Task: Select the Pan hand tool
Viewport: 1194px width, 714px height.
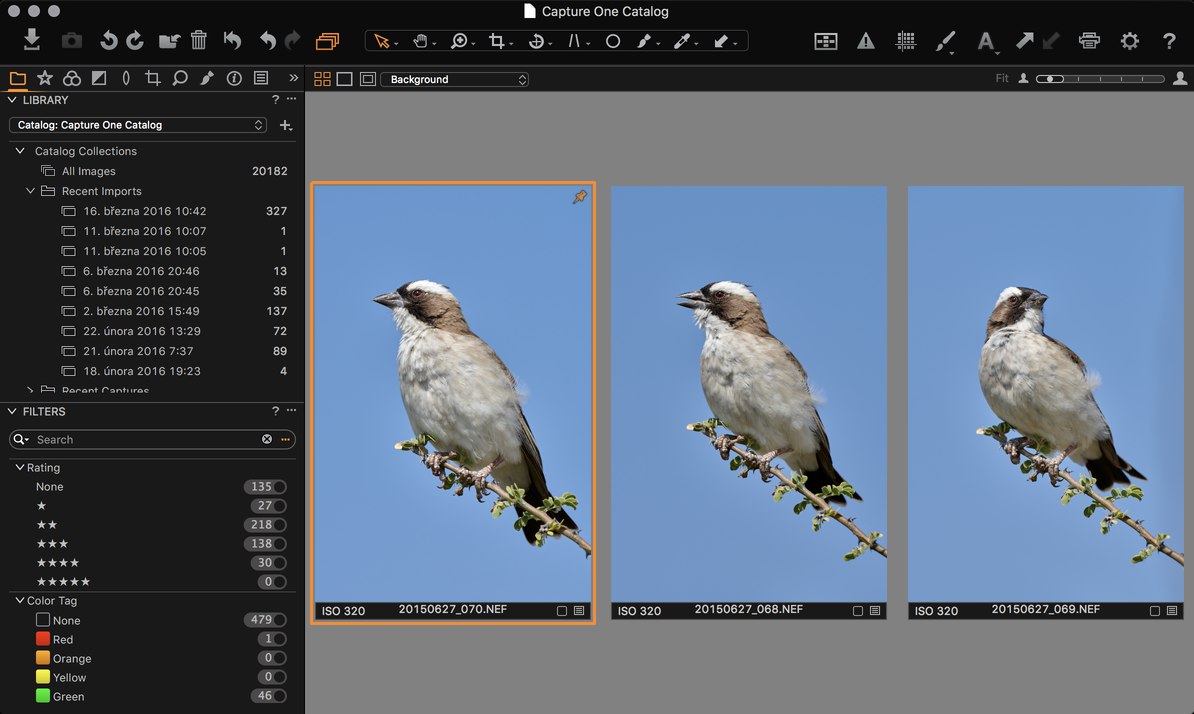Action: point(420,41)
